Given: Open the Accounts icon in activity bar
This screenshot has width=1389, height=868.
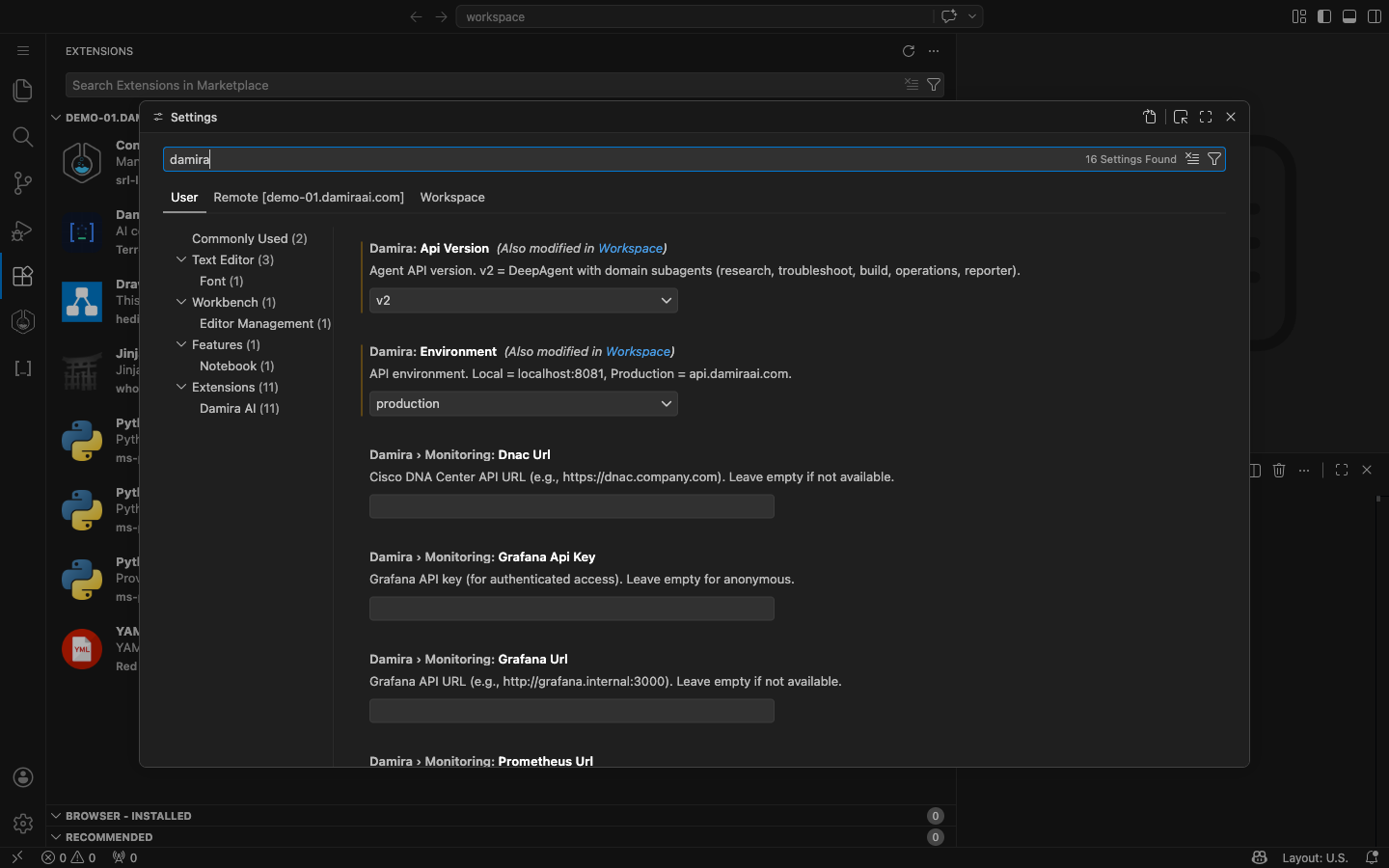Looking at the screenshot, I should pyautogui.click(x=23, y=777).
